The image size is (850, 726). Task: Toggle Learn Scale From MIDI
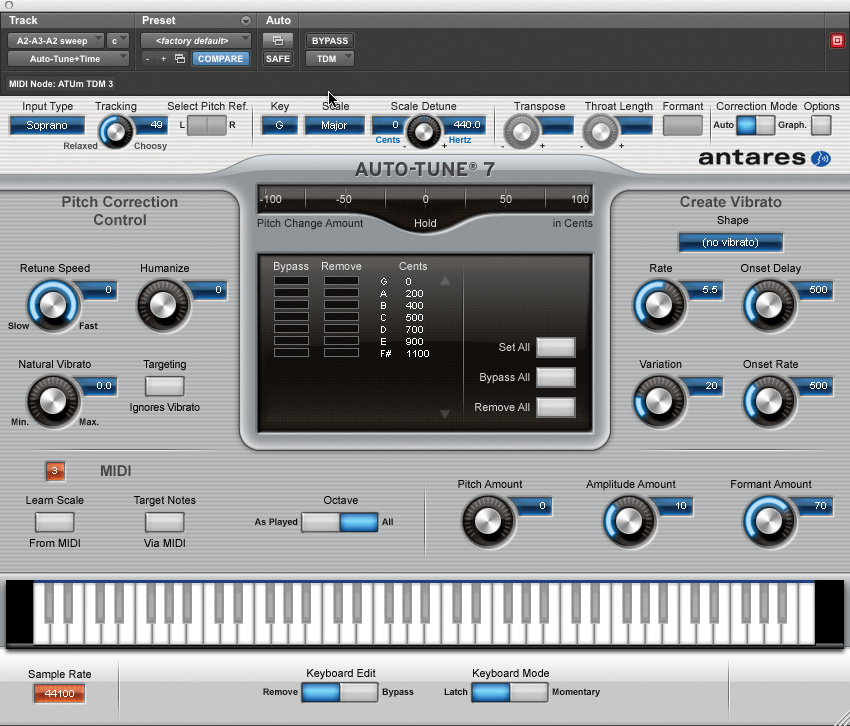point(55,522)
